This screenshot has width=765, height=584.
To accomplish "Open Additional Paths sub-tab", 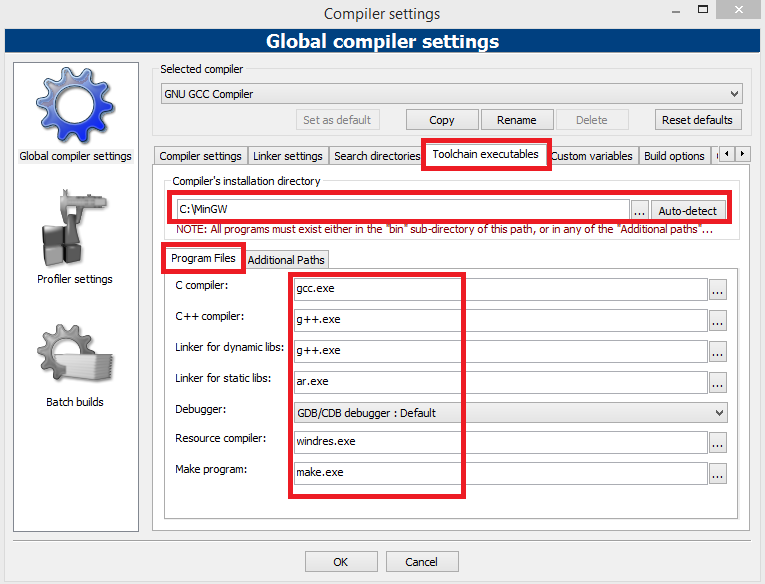I will (286, 260).
